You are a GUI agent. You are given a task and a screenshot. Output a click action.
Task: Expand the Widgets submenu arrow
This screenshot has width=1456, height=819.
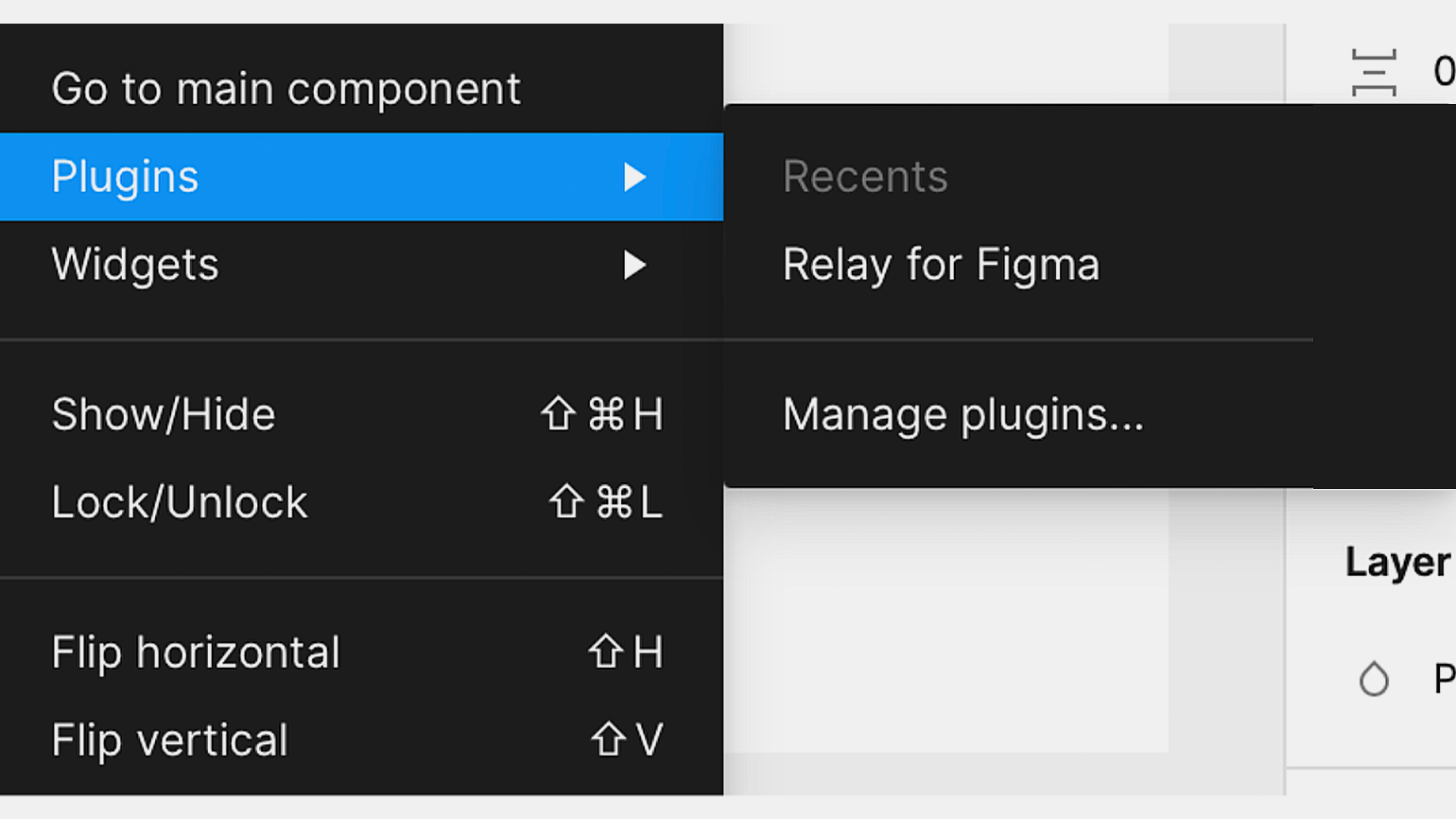pos(634,265)
